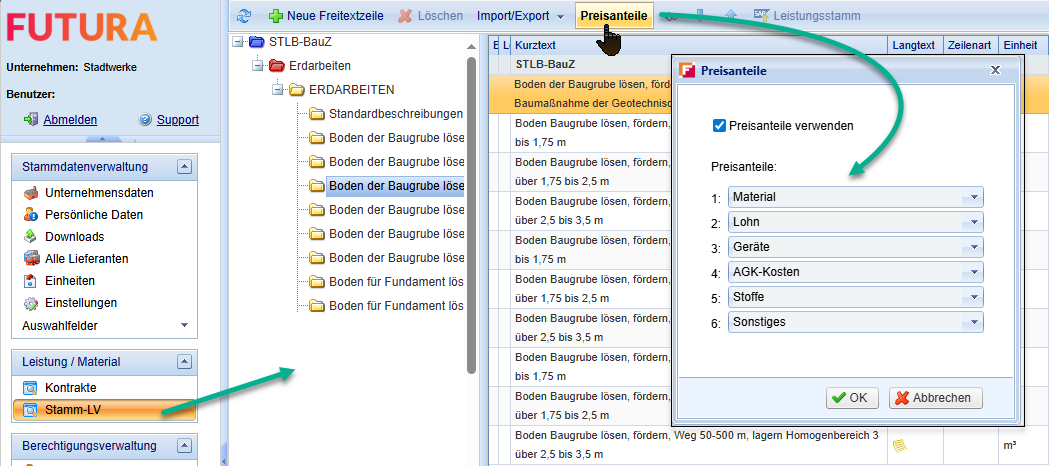The height and width of the screenshot is (466, 1049).
Task: Click the Preisanteile toolbar button
Action: point(614,16)
